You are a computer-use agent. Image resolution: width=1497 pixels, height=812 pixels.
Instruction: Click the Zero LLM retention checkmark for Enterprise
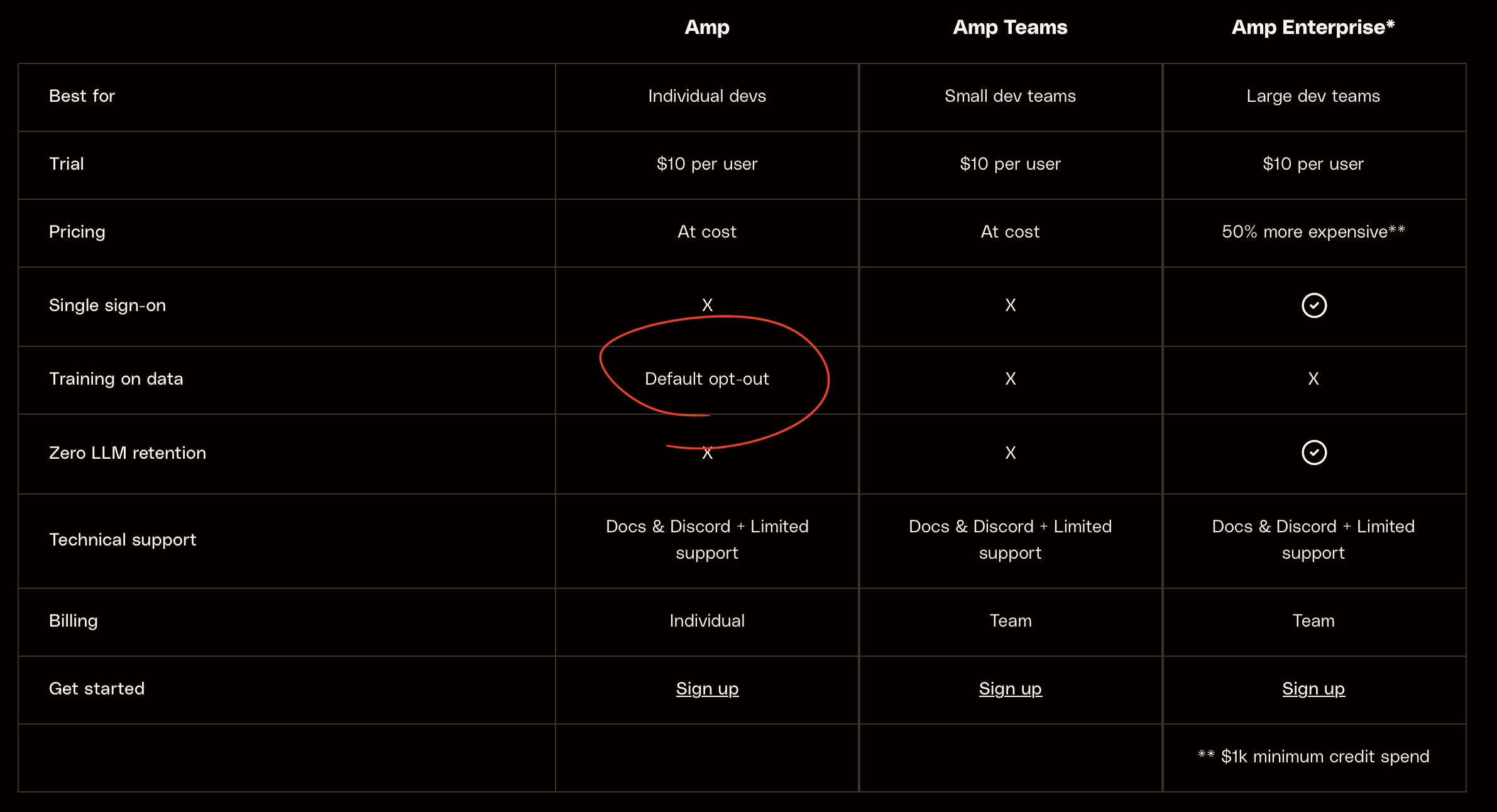1313,453
